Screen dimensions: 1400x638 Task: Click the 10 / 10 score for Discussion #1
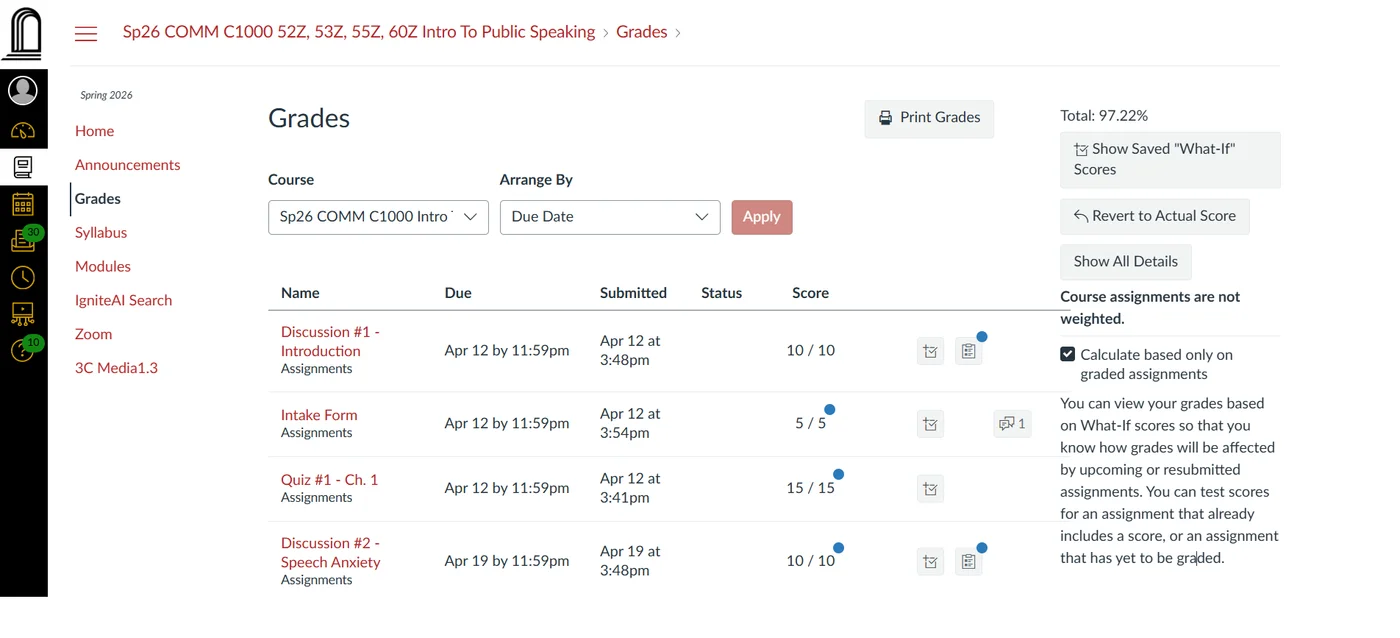810,351
